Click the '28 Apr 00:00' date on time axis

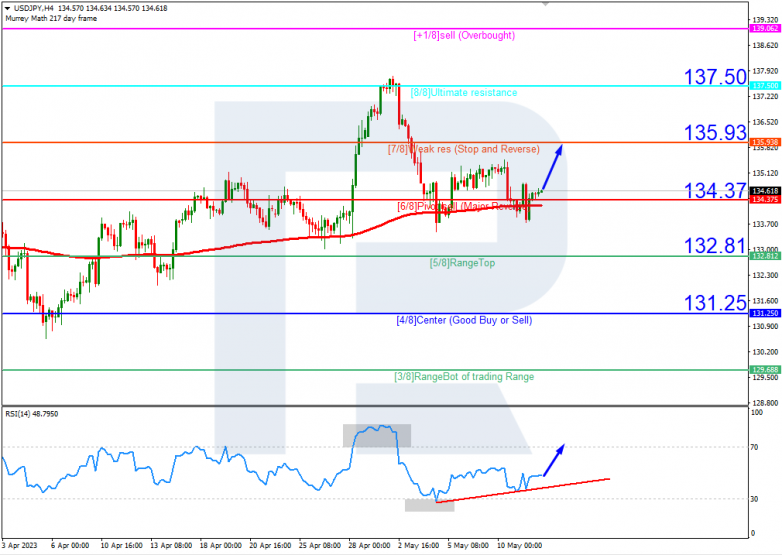pyautogui.click(x=370, y=546)
